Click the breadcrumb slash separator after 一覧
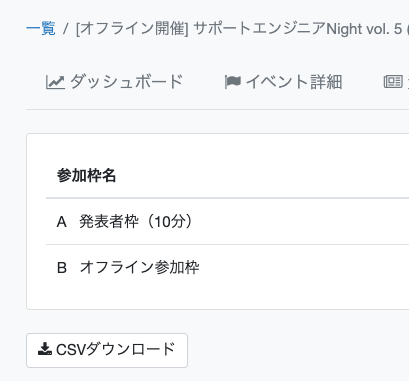The image size is (409, 381). 66,29
